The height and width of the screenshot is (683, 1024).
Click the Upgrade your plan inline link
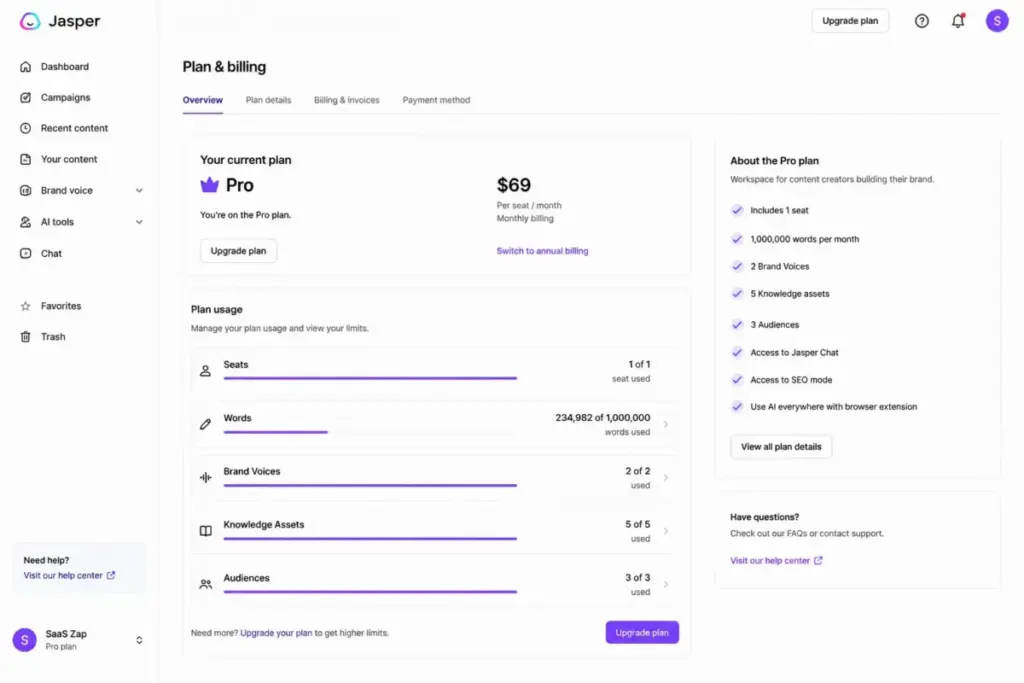click(x=276, y=633)
